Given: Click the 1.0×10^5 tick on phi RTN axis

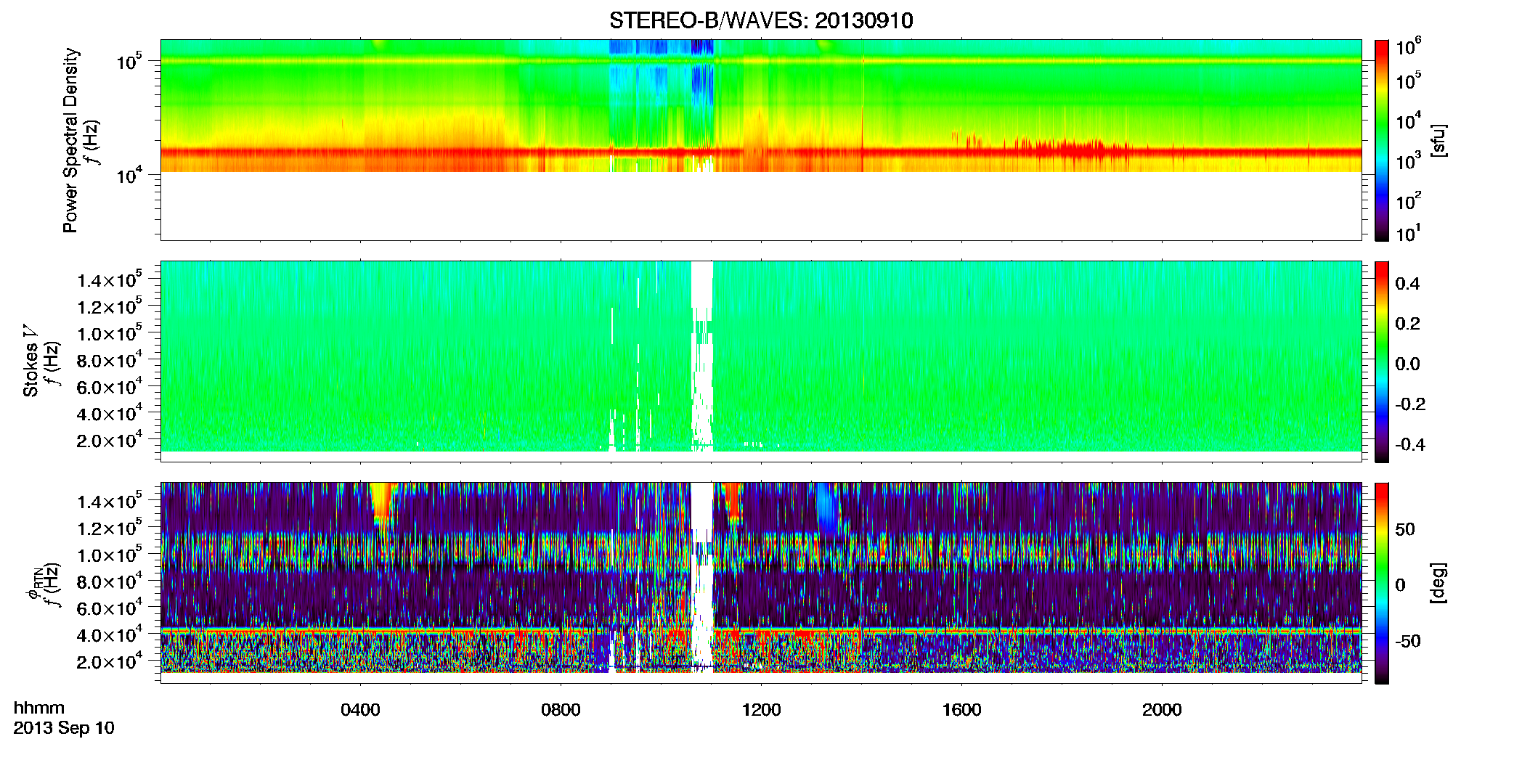Looking at the screenshot, I should [x=110, y=554].
